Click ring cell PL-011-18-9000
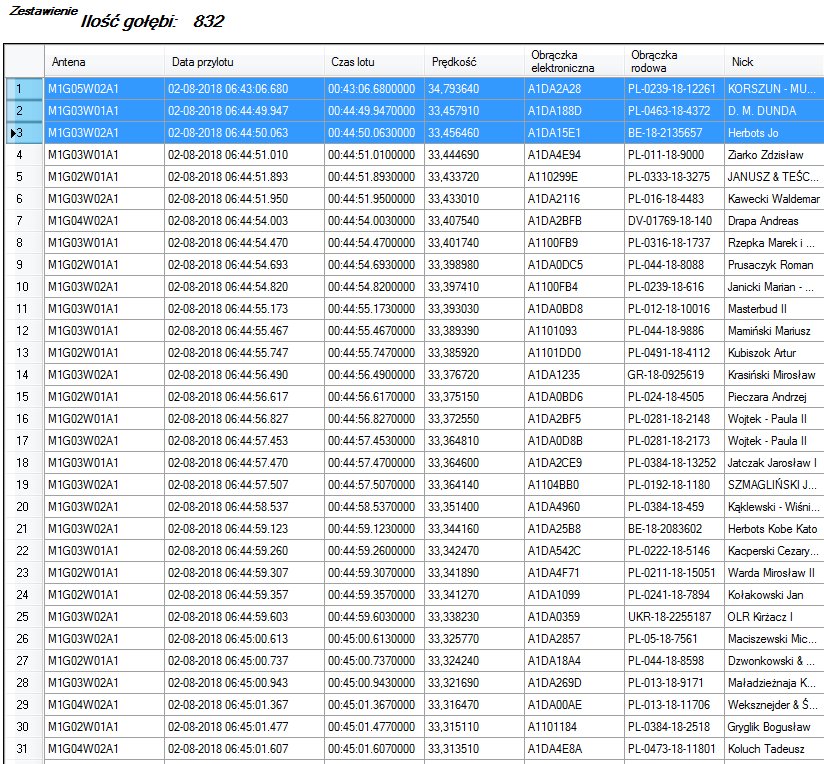Viewport: 824px width, 764px height. (x=674, y=155)
